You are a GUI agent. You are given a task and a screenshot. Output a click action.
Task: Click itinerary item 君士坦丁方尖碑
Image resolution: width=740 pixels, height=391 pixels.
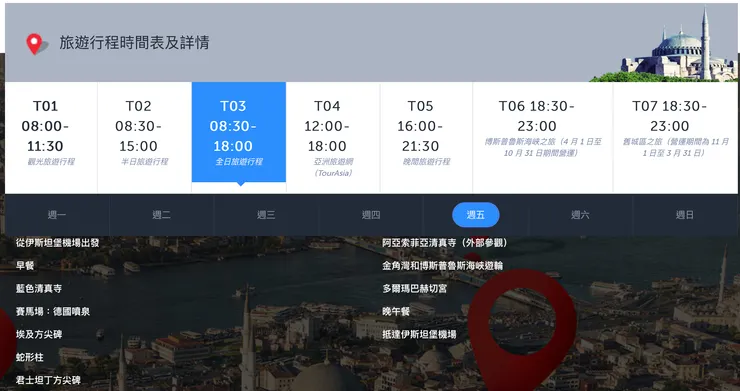point(48,380)
